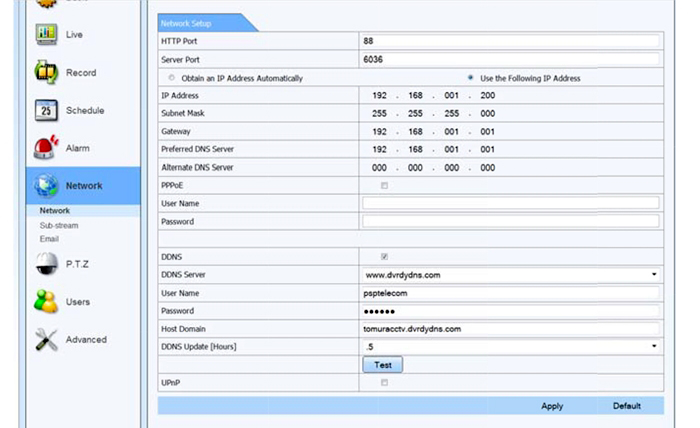The width and height of the screenshot is (700, 428).
Task: Click Gateway last octet 001
Action: (488, 132)
